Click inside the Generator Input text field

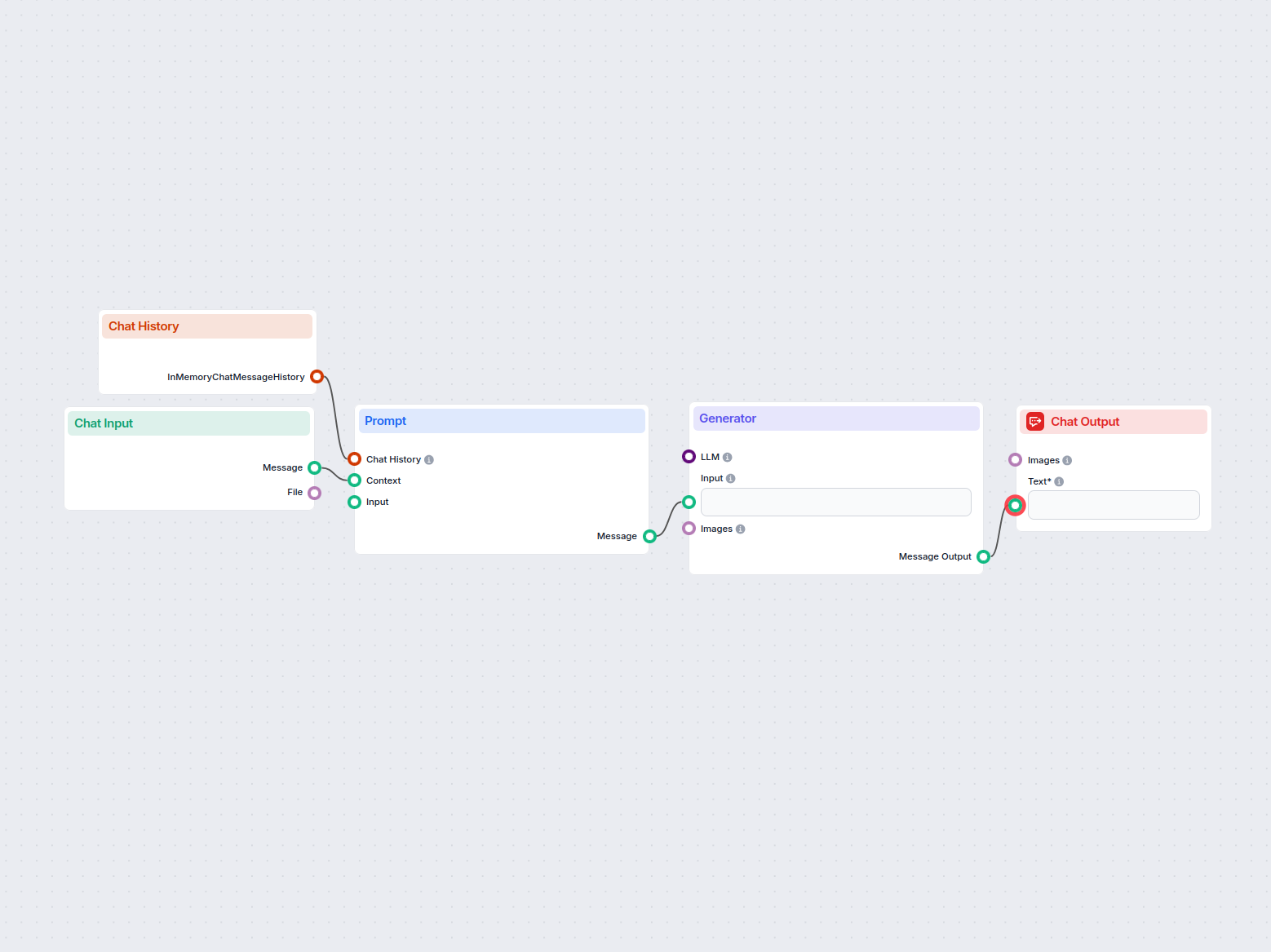click(835, 502)
